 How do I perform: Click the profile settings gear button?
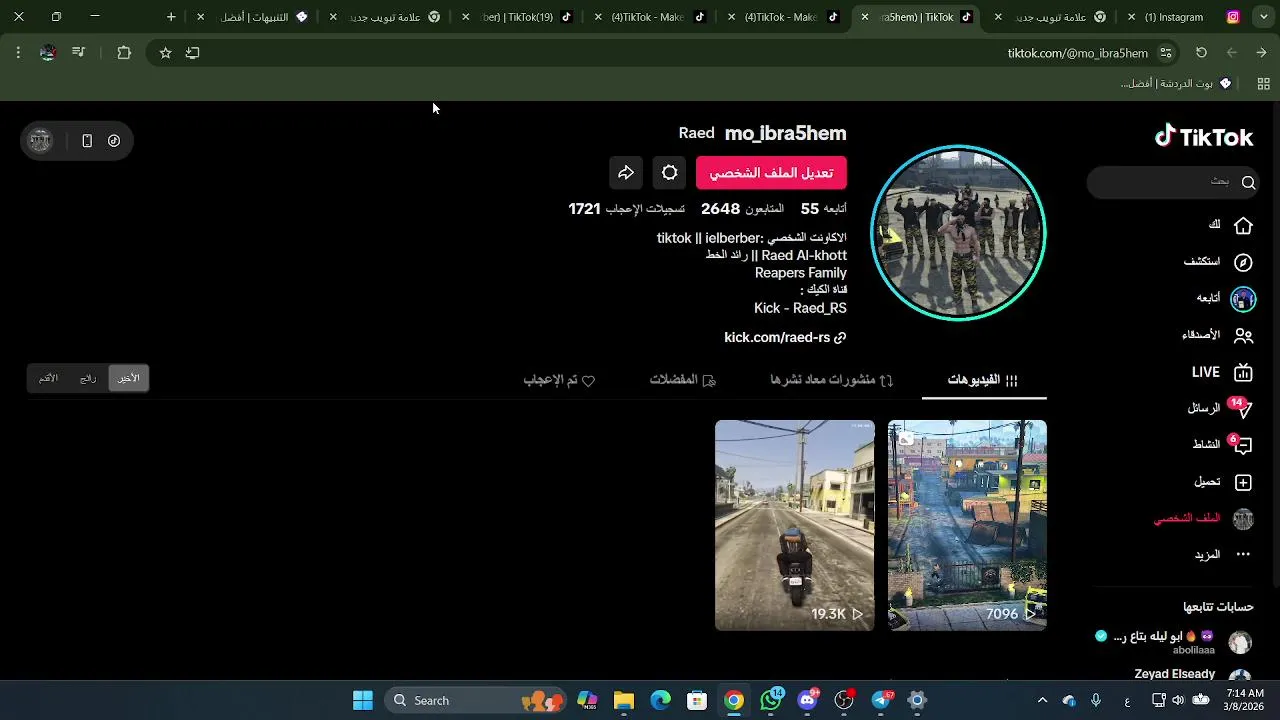(670, 173)
